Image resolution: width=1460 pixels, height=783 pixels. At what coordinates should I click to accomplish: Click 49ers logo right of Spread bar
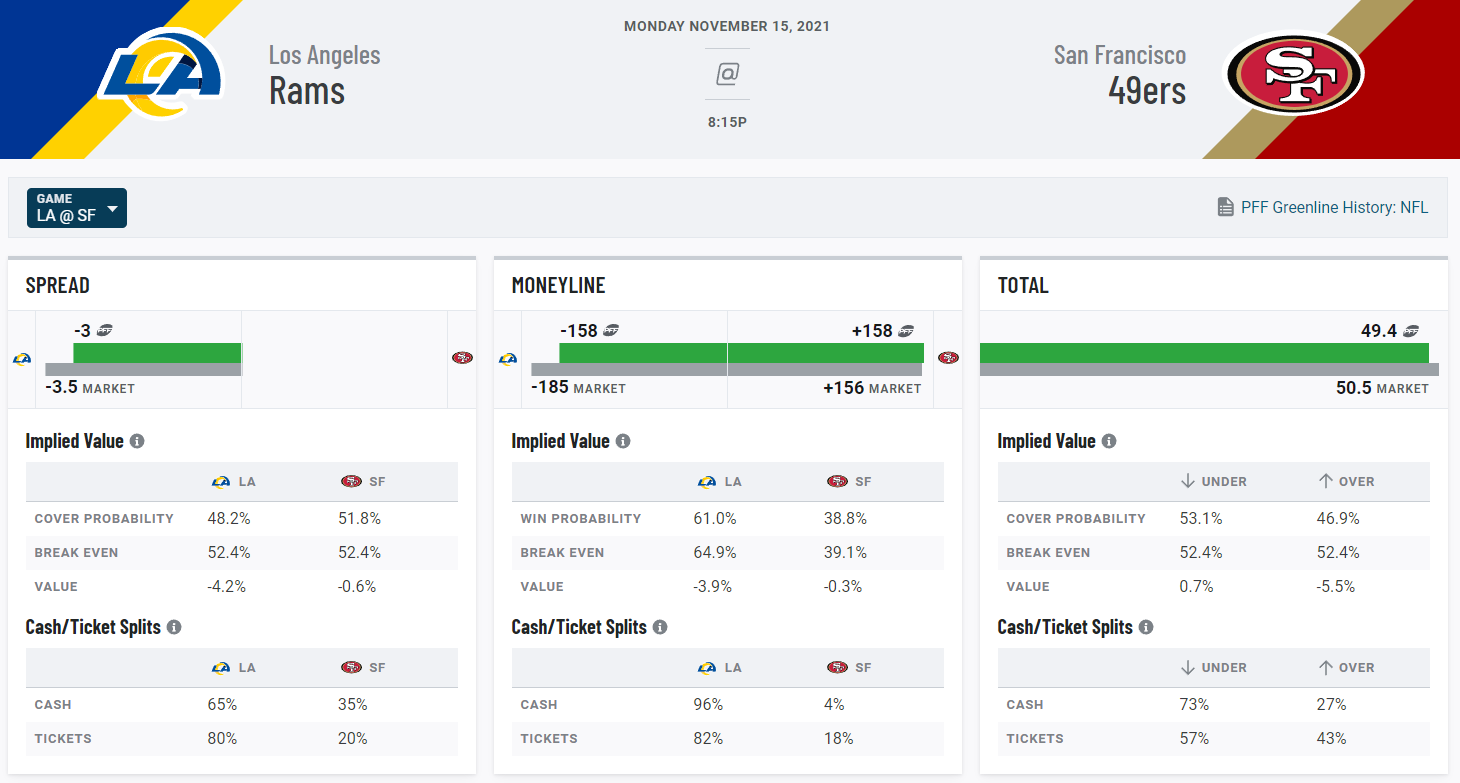pyautogui.click(x=462, y=358)
